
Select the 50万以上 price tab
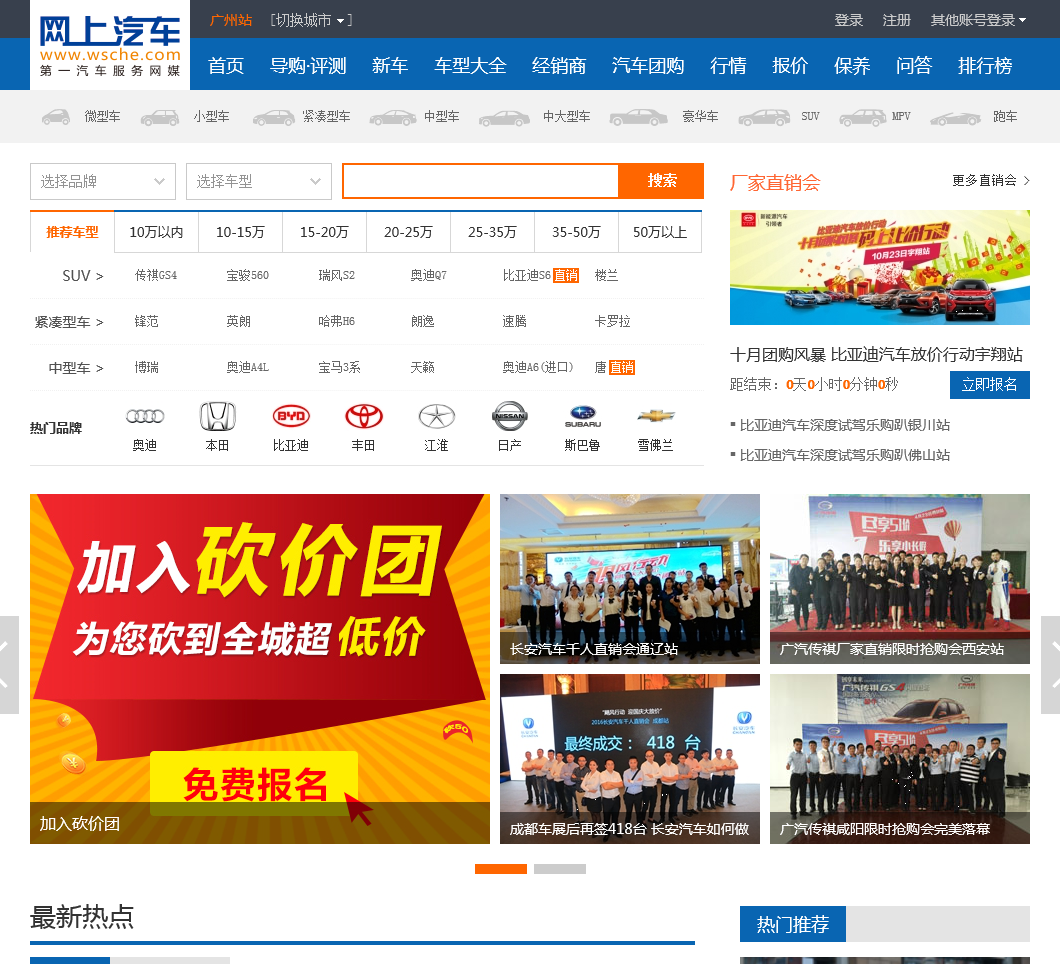(x=660, y=232)
